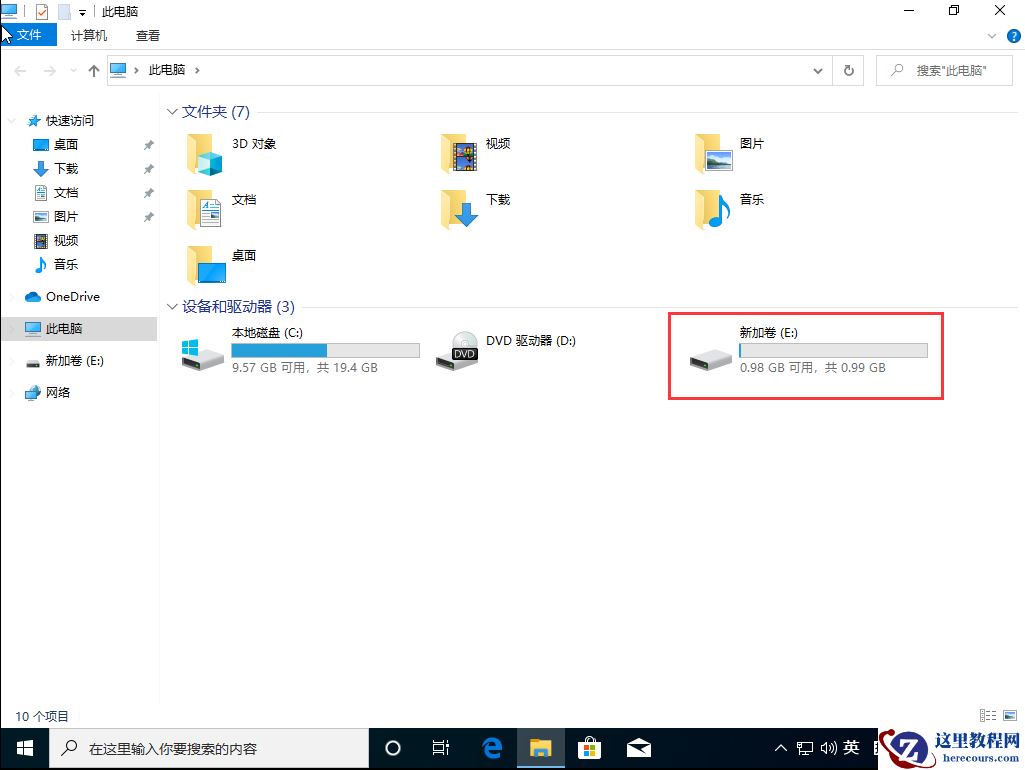The width and height of the screenshot is (1025, 770).
Task: Open the DVD 驱动器 (D:) drive icon
Action: 457,351
